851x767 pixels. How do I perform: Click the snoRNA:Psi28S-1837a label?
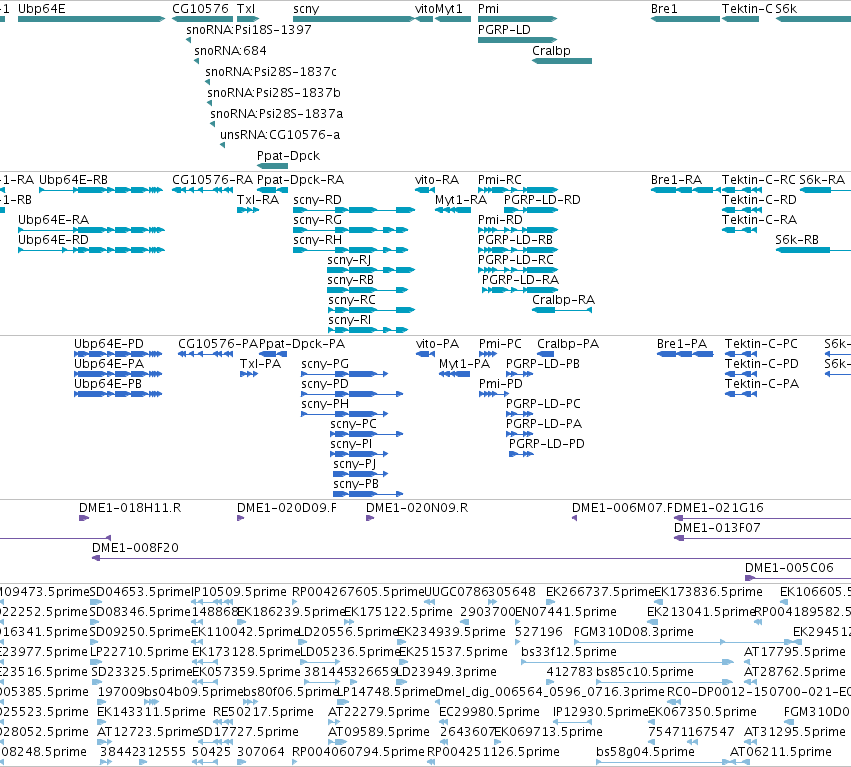[277, 114]
